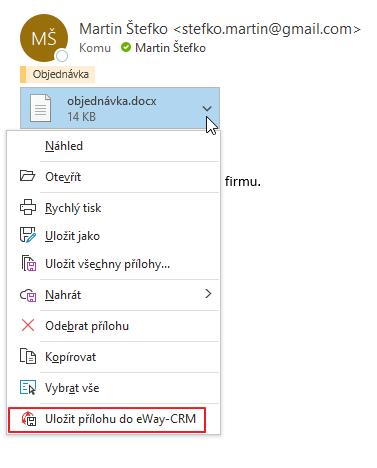Image resolution: width=377 pixels, height=468 pixels.
Task: Click the Nahrát cloud upload icon
Action: (x=28, y=295)
